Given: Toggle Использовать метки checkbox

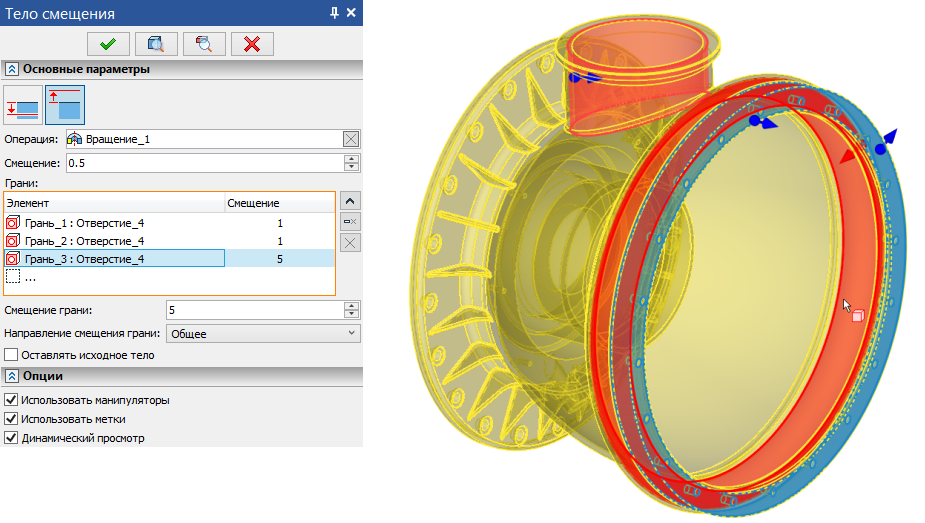Looking at the screenshot, I should pos(11,419).
